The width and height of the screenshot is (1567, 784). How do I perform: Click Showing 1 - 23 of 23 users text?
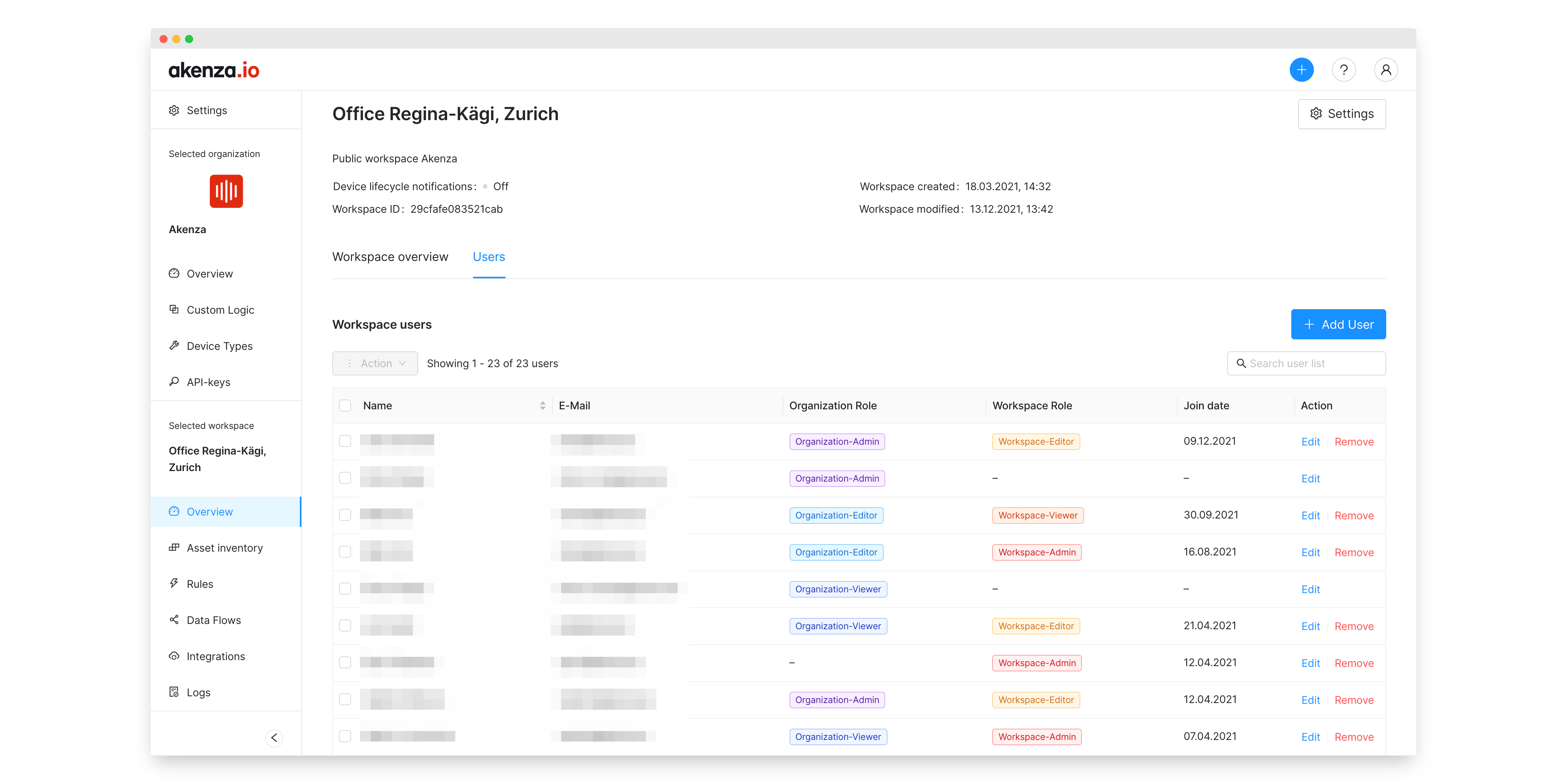[492, 363]
